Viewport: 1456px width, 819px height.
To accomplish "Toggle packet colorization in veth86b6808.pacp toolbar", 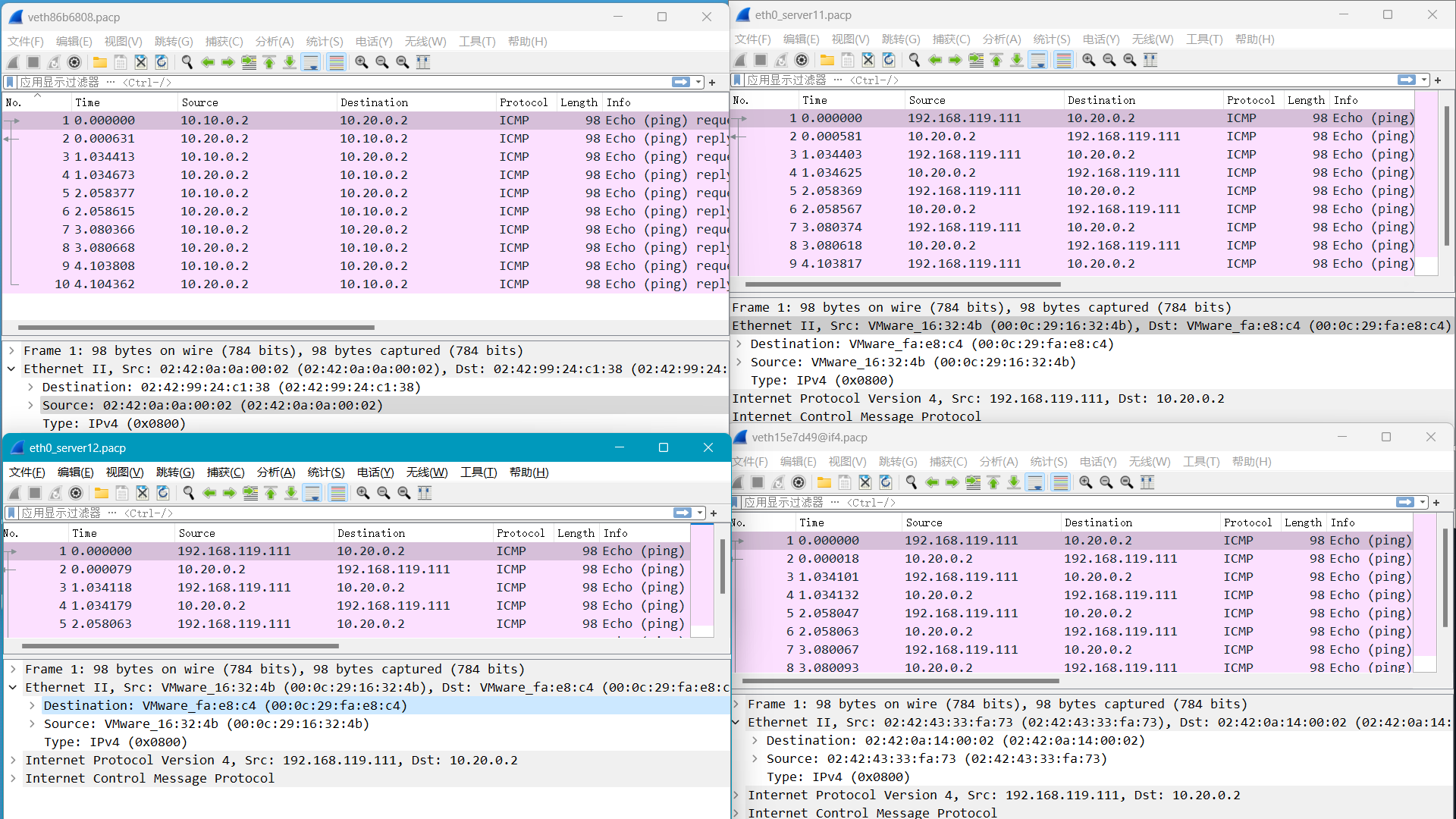I will 337,62.
